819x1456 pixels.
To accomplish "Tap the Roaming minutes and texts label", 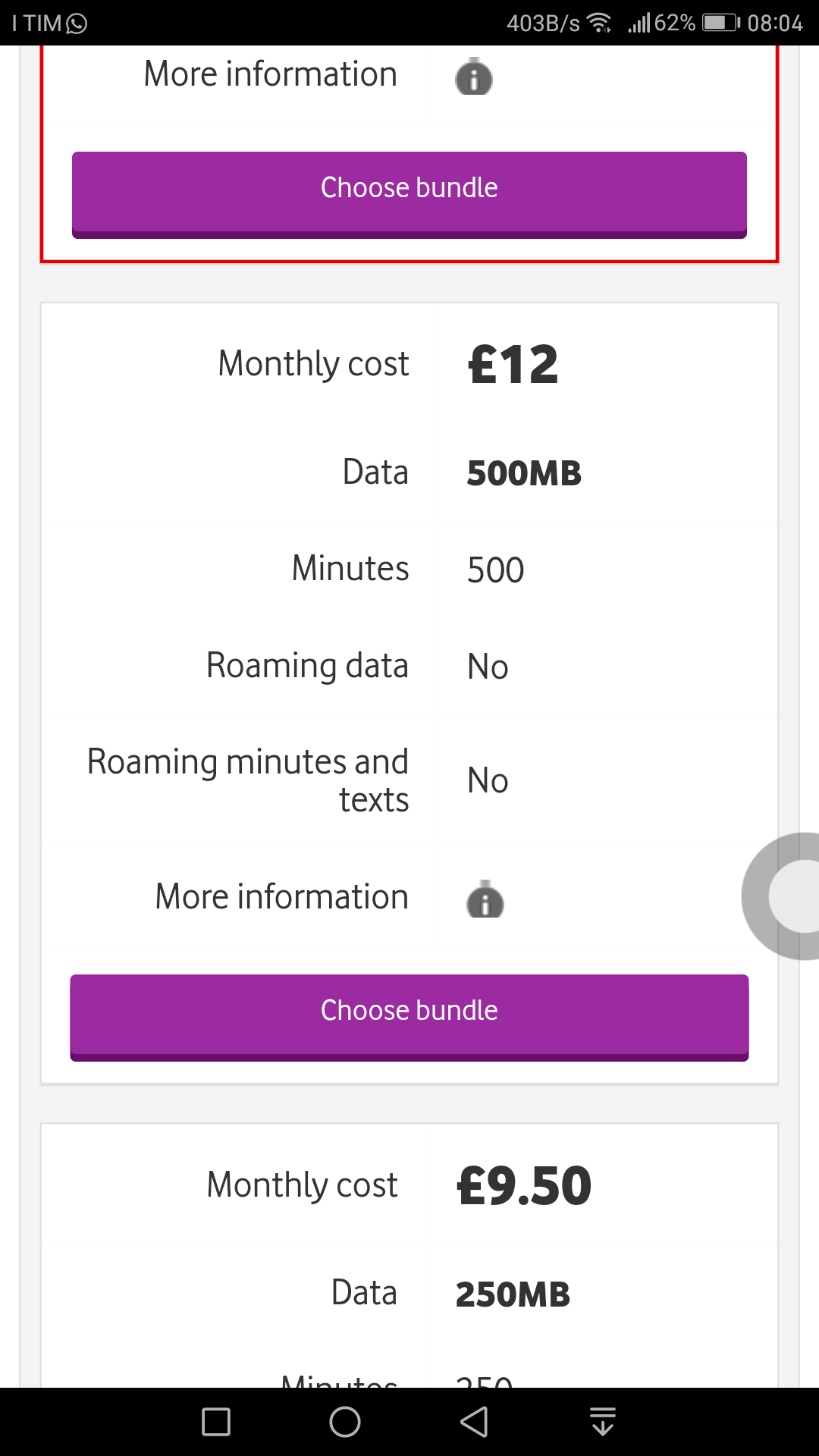I will [x=248, y=780].
